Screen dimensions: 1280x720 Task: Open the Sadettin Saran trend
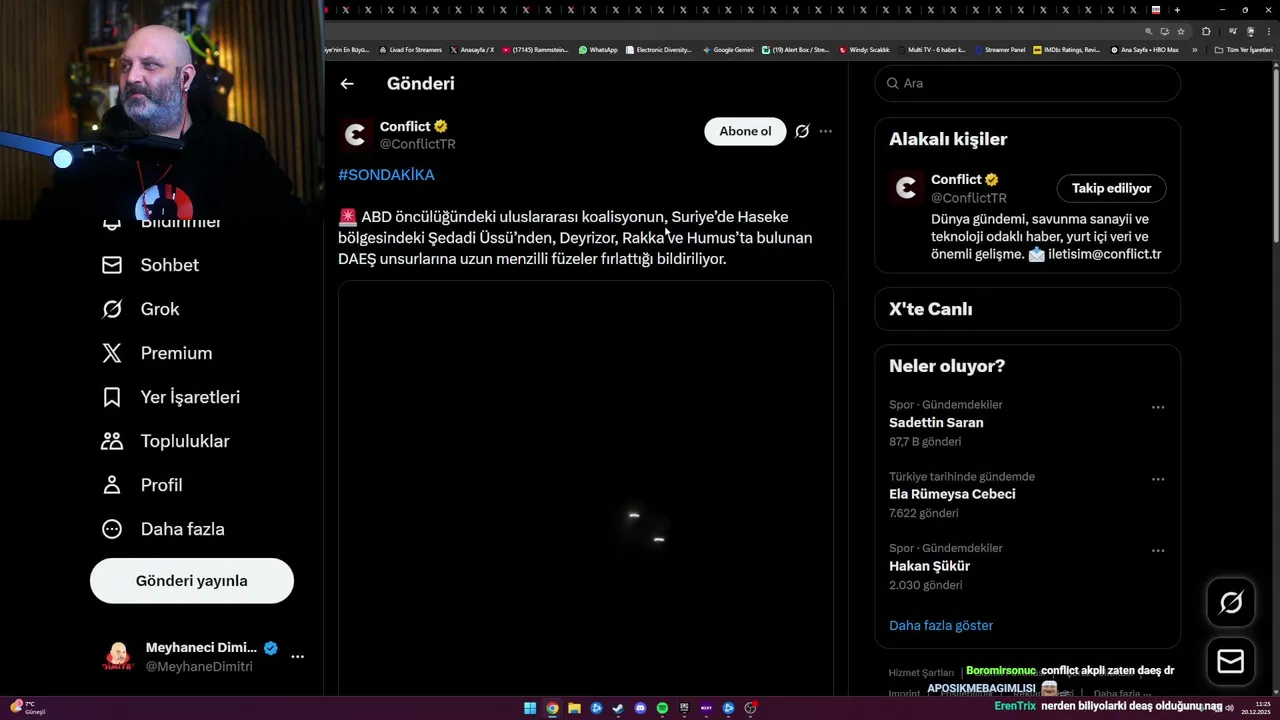(936, 423)
